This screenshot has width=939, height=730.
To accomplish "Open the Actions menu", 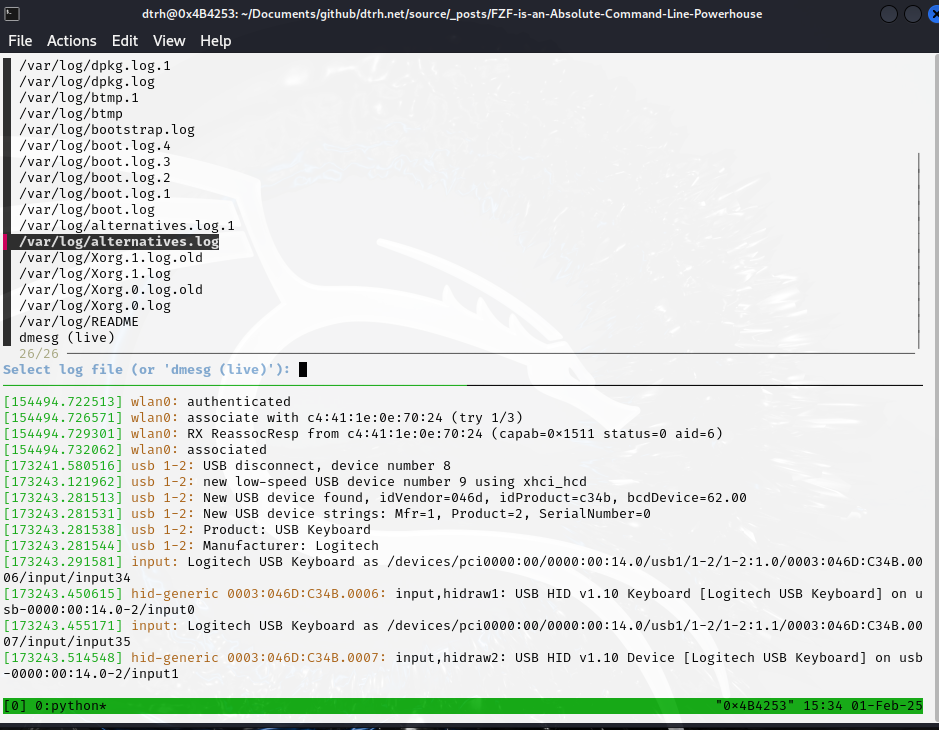I will 72,41.
